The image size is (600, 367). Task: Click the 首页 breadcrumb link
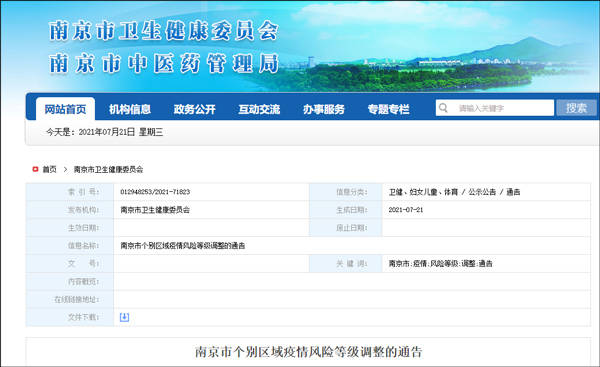[49, 169]
